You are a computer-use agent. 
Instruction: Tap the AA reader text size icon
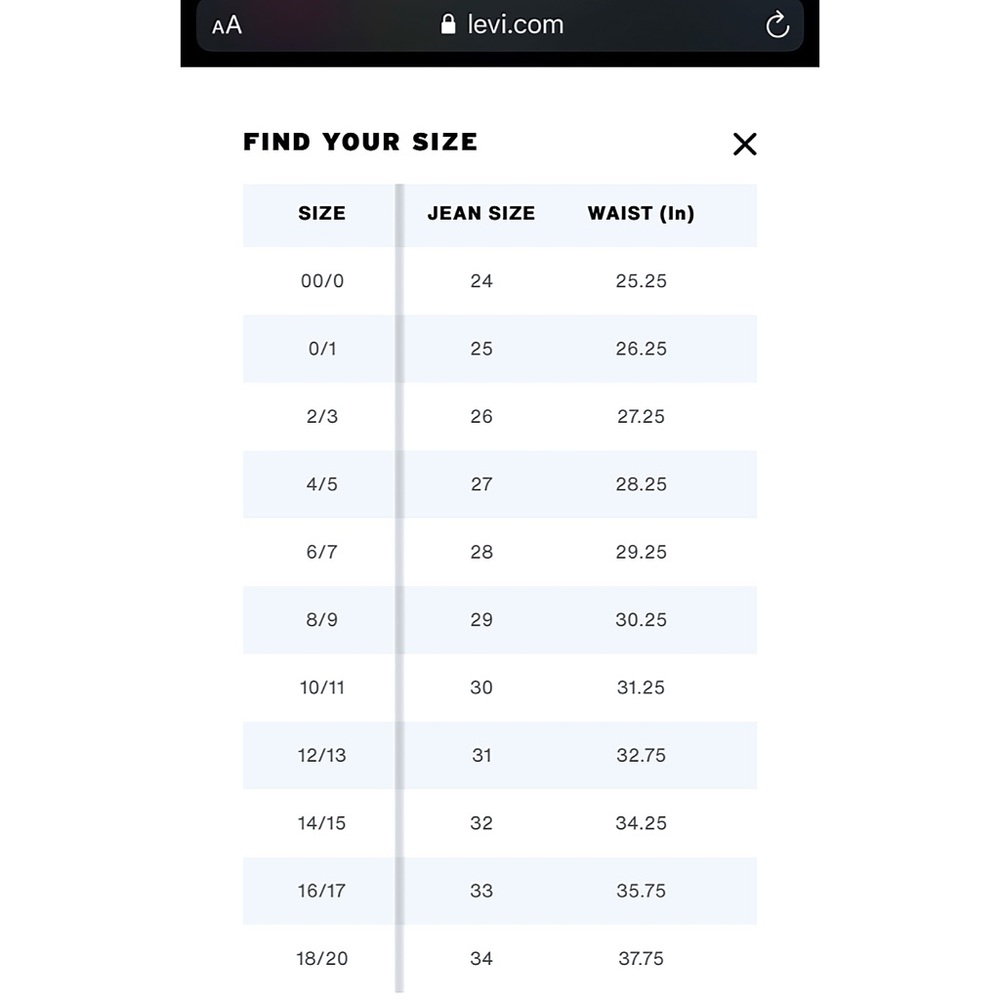click(226, 26)
